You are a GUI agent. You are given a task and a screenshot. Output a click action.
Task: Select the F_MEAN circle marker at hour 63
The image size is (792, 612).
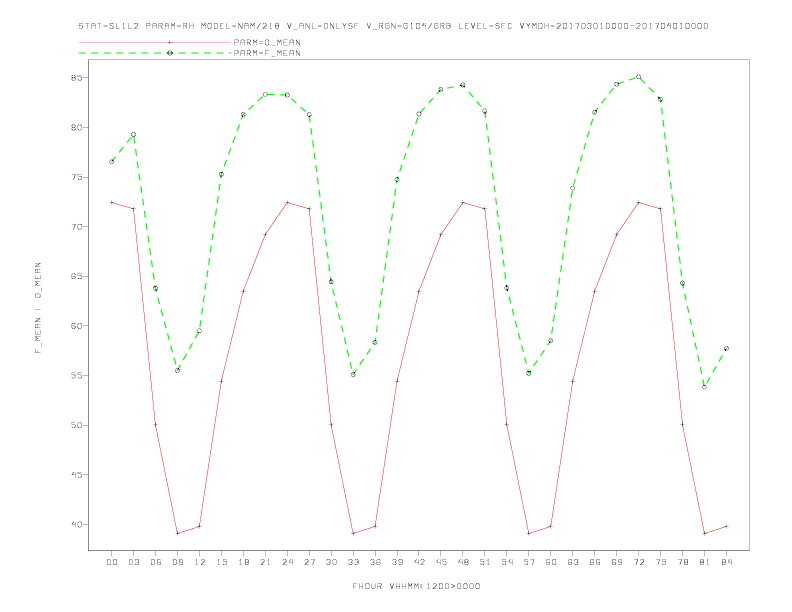click(x=573, y=188)
